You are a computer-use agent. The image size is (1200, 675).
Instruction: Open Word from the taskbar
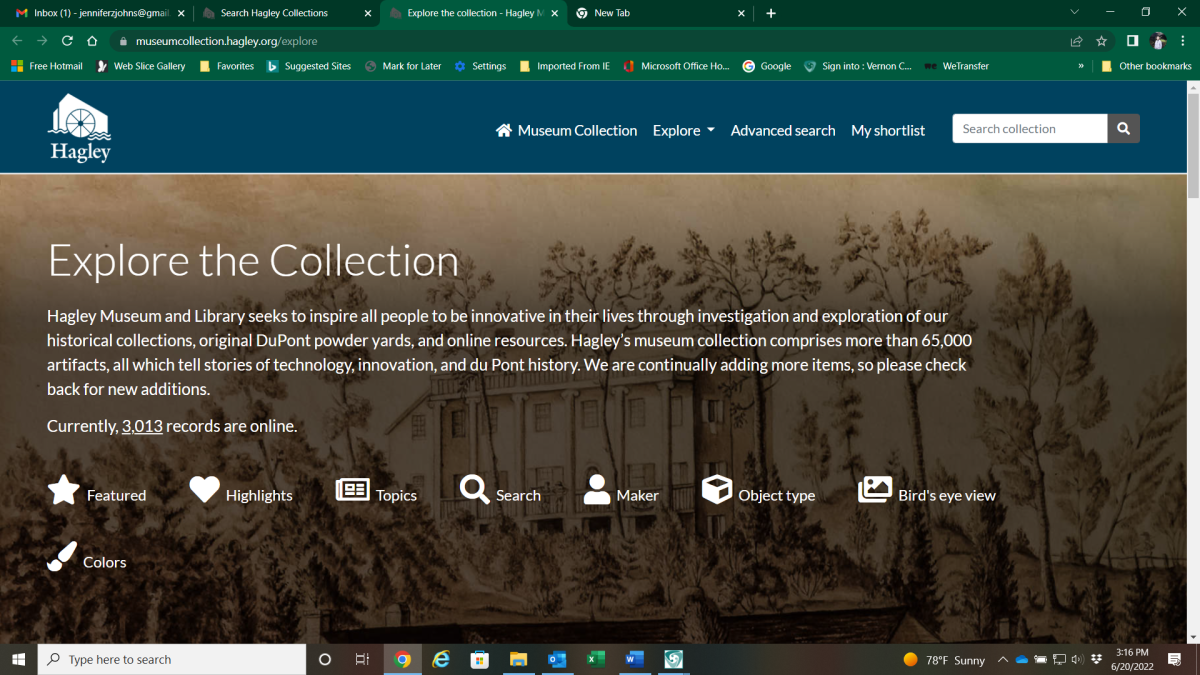634,659
